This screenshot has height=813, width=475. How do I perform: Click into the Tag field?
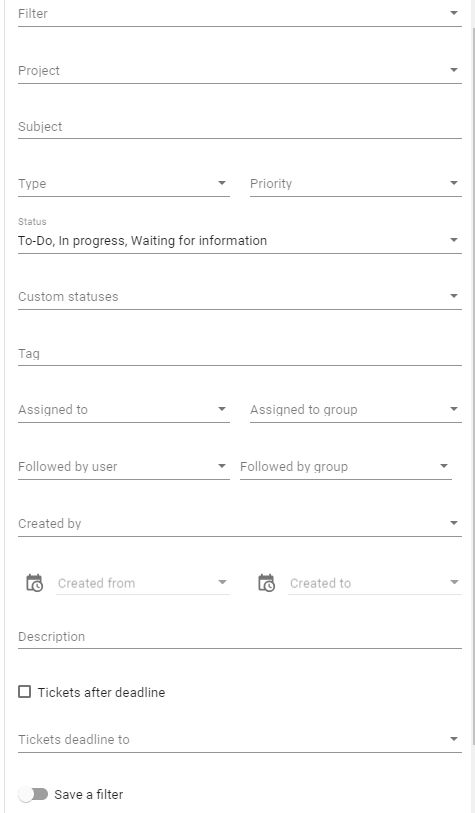coord(240,354)
